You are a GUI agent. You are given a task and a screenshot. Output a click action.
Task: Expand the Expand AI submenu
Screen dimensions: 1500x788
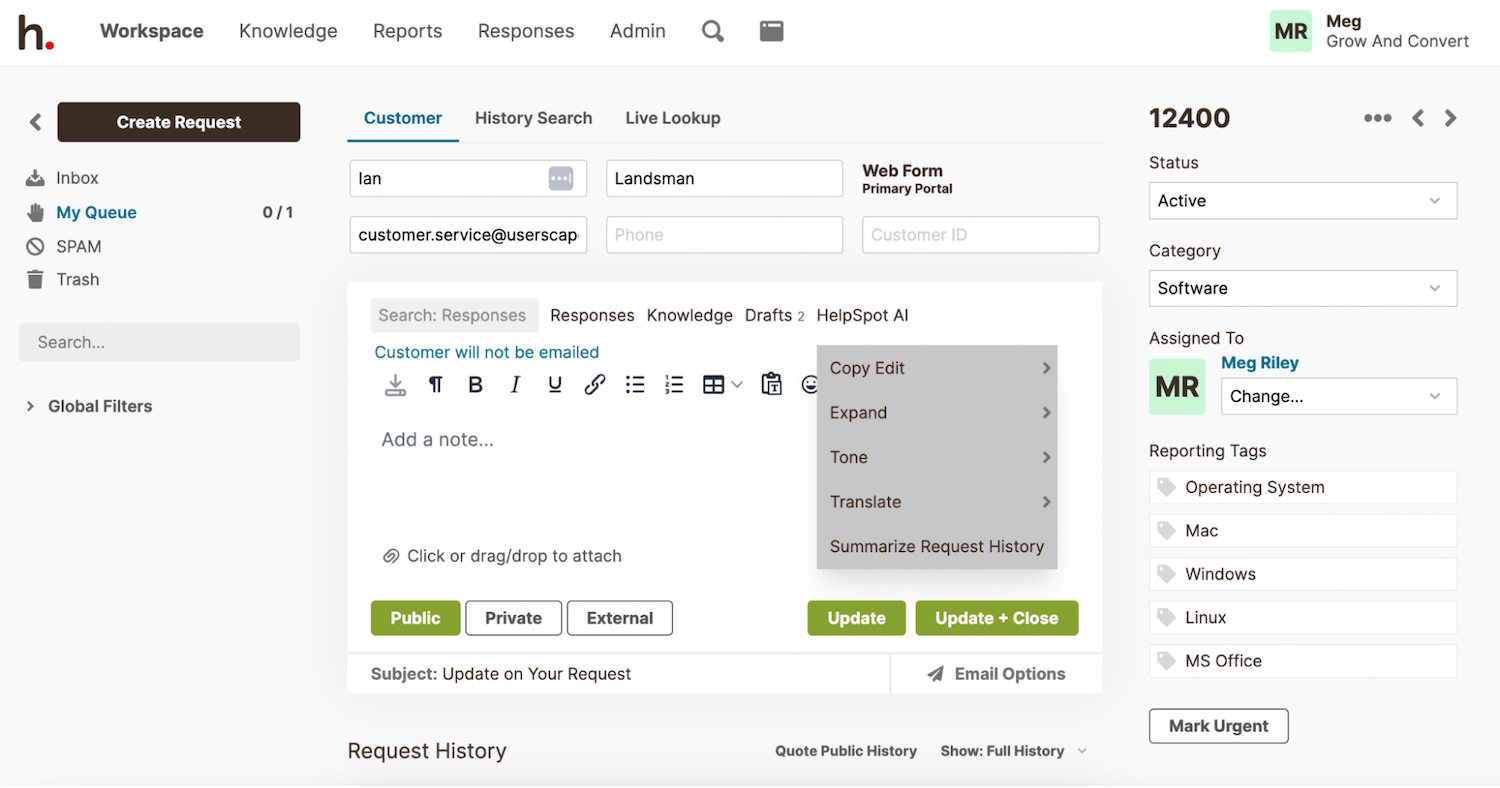(937, 413)
